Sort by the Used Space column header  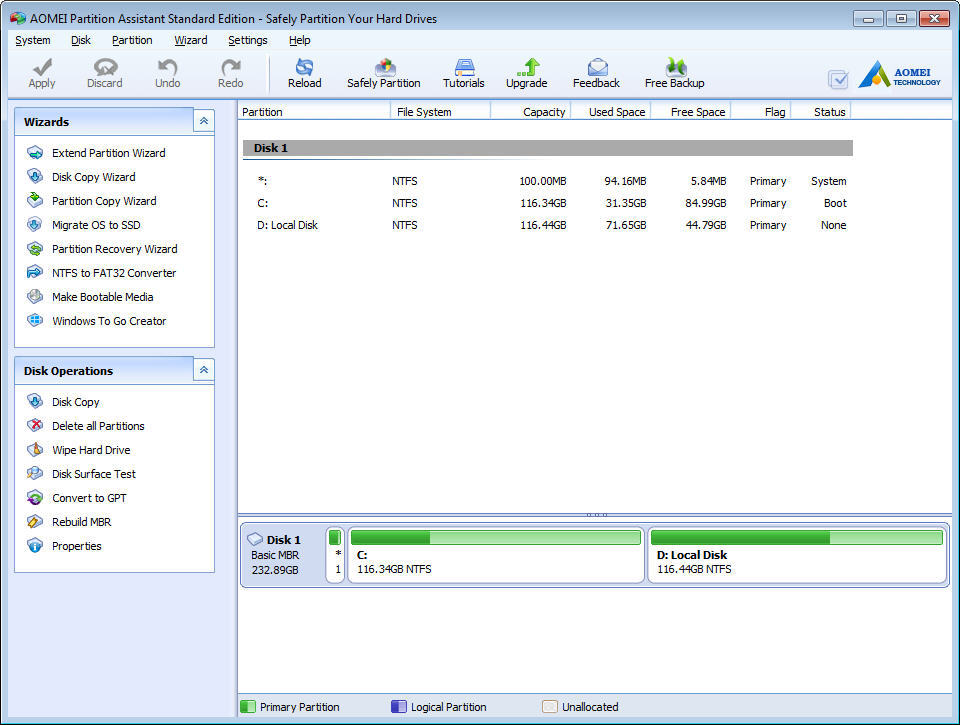click(x=610, y=111)
